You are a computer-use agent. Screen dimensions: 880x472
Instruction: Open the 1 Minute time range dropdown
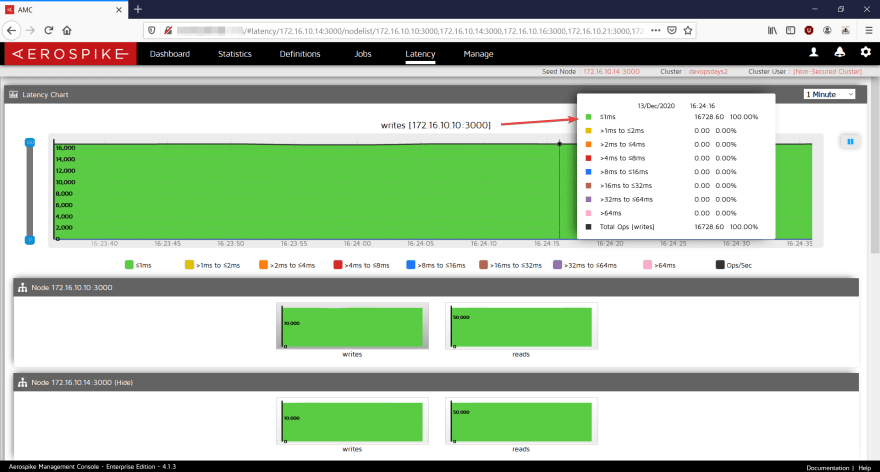point(829,94)
